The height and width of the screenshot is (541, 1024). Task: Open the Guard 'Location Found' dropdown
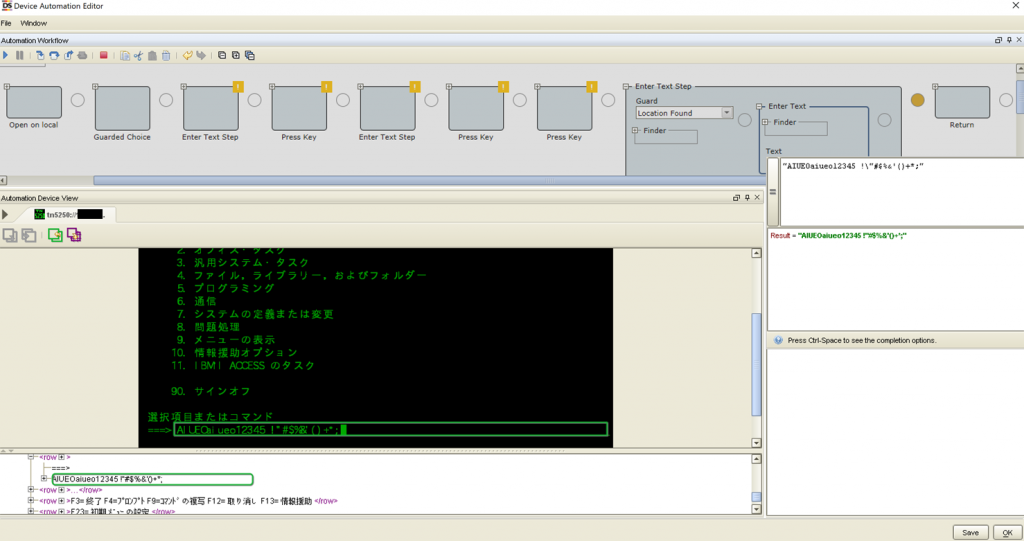(727, 113)
